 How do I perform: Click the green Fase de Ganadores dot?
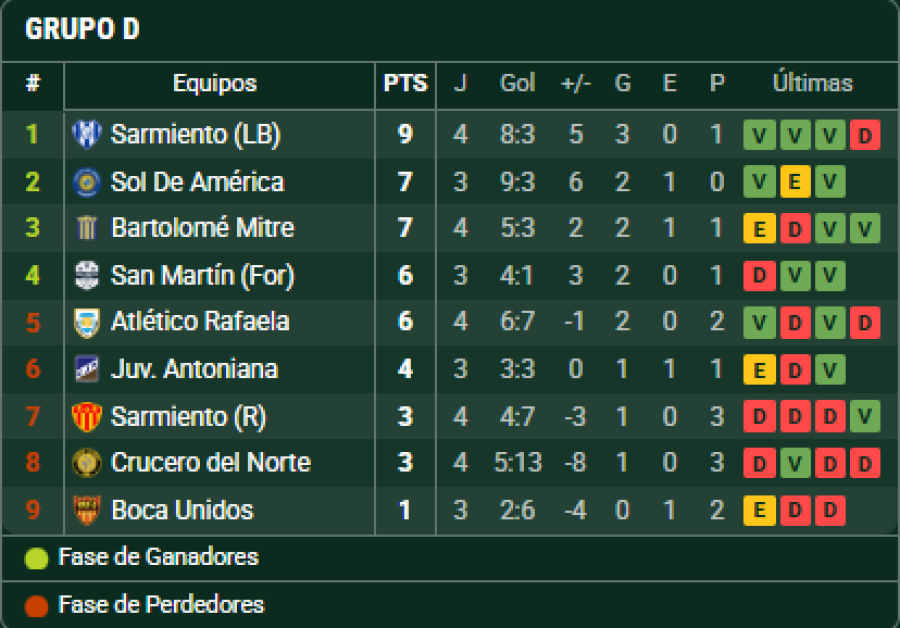[x=37, y=558]
